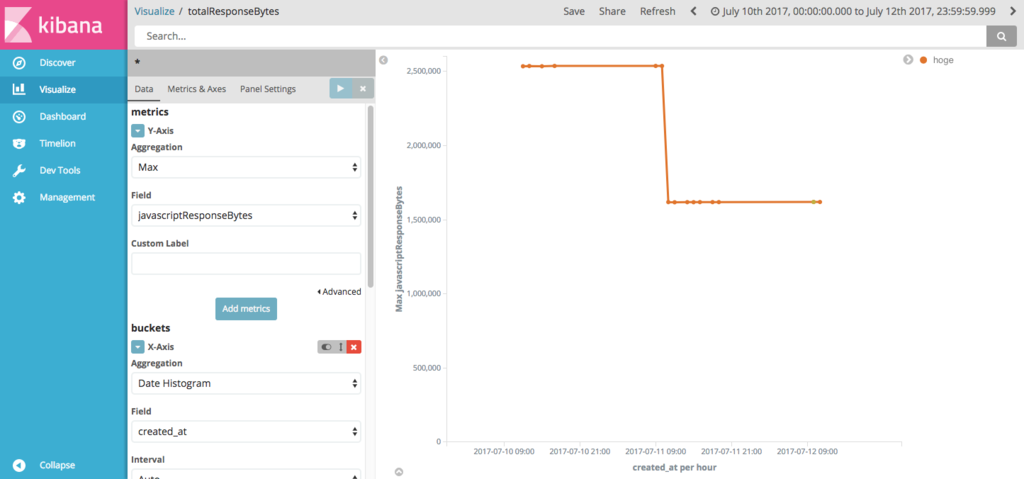The height and width of the screenshot is (479, 1024).
Task: Collapse the left sidebar
Action: click(63, 465)
